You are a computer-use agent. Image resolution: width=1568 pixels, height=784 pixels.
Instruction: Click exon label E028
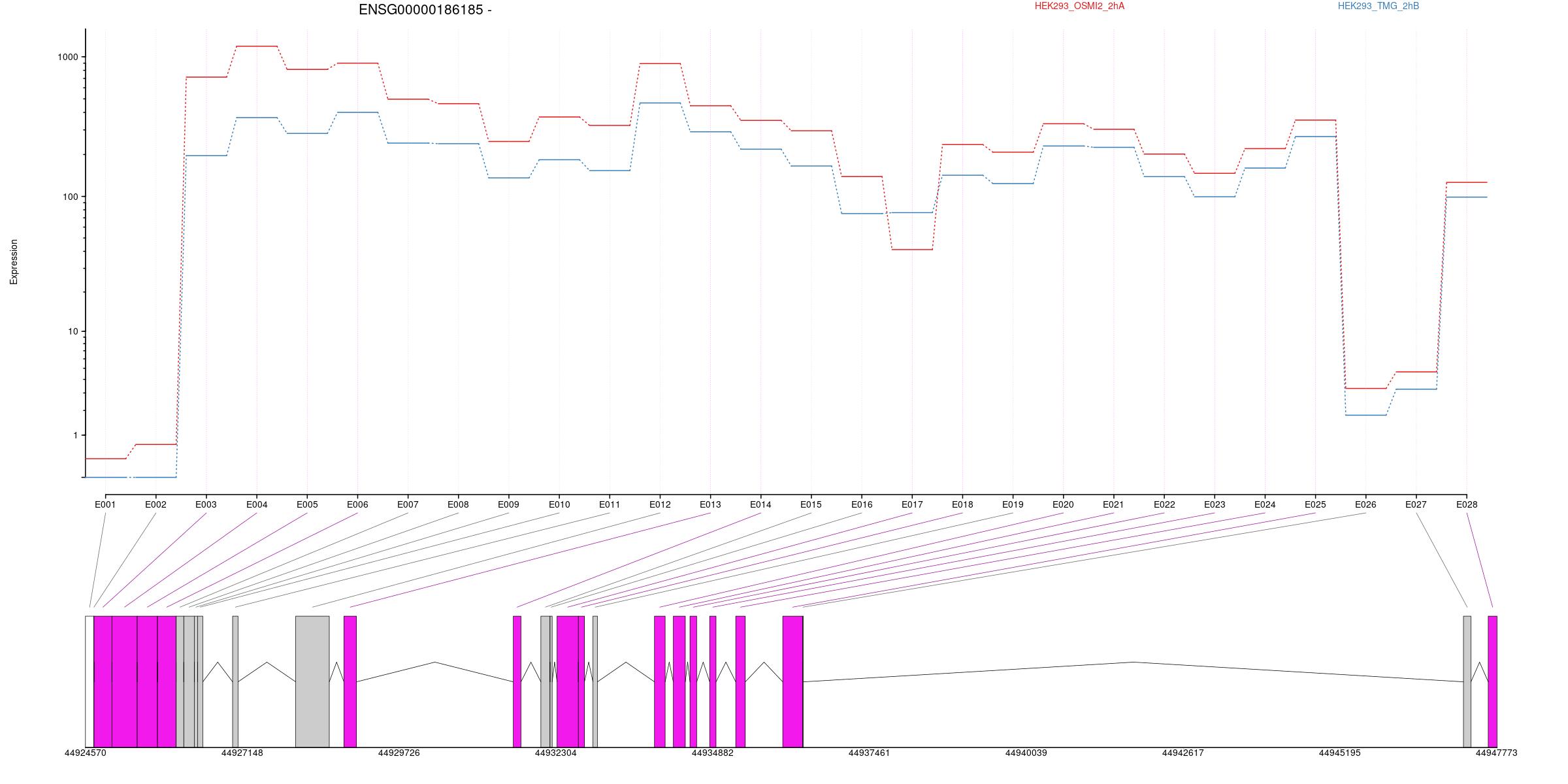click(1467, 504)
